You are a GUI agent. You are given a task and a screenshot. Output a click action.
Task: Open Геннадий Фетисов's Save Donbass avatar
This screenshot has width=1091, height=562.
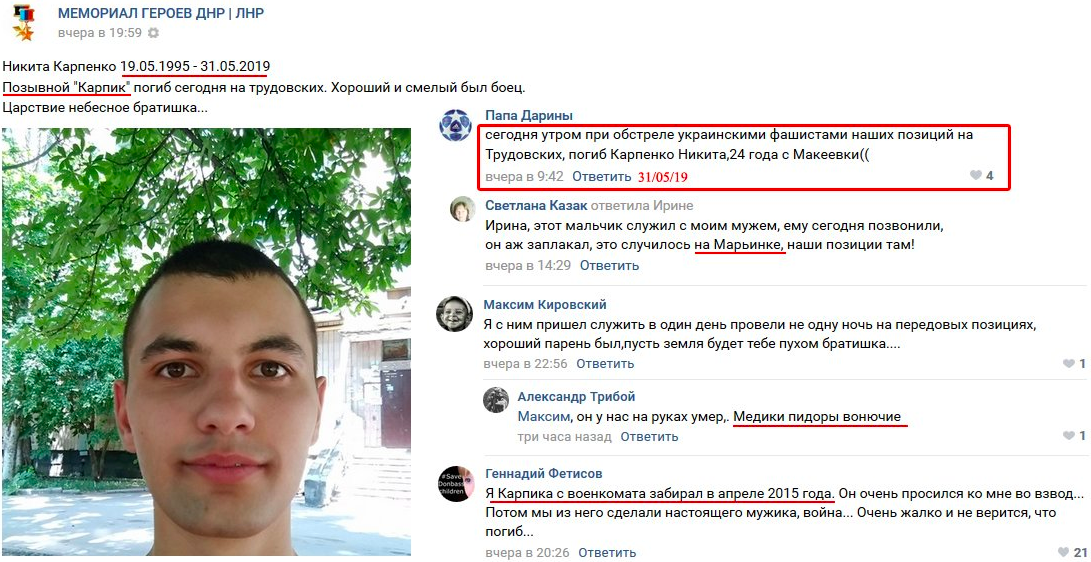(456, 483)
